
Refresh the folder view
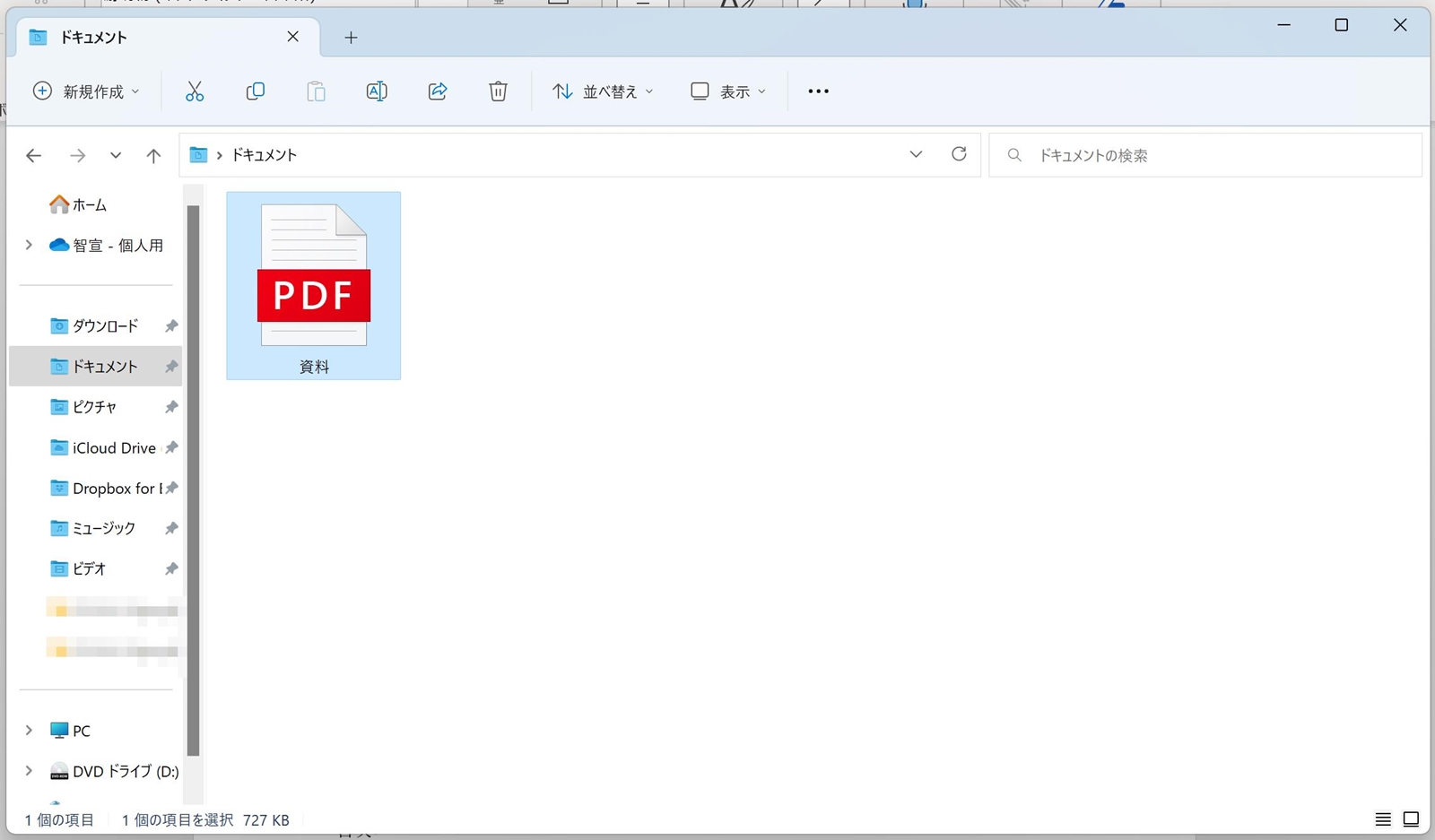click(959, 153)
